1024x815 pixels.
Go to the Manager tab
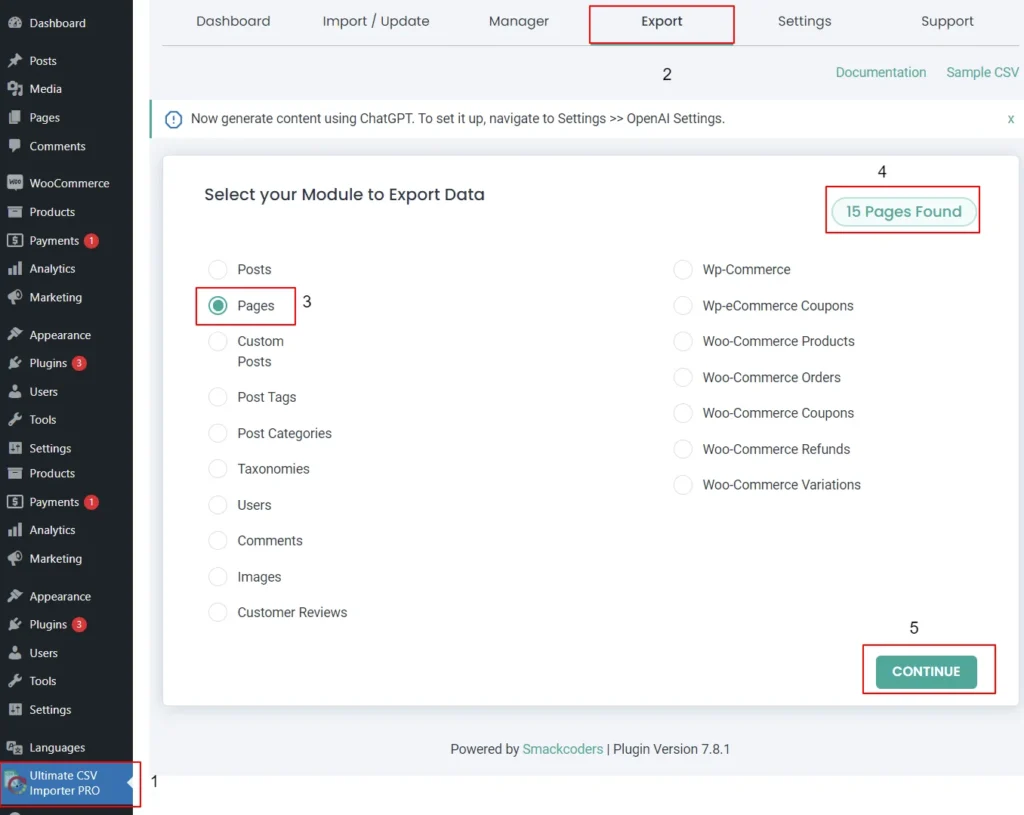pyautogui.click(x=519, y=21)
